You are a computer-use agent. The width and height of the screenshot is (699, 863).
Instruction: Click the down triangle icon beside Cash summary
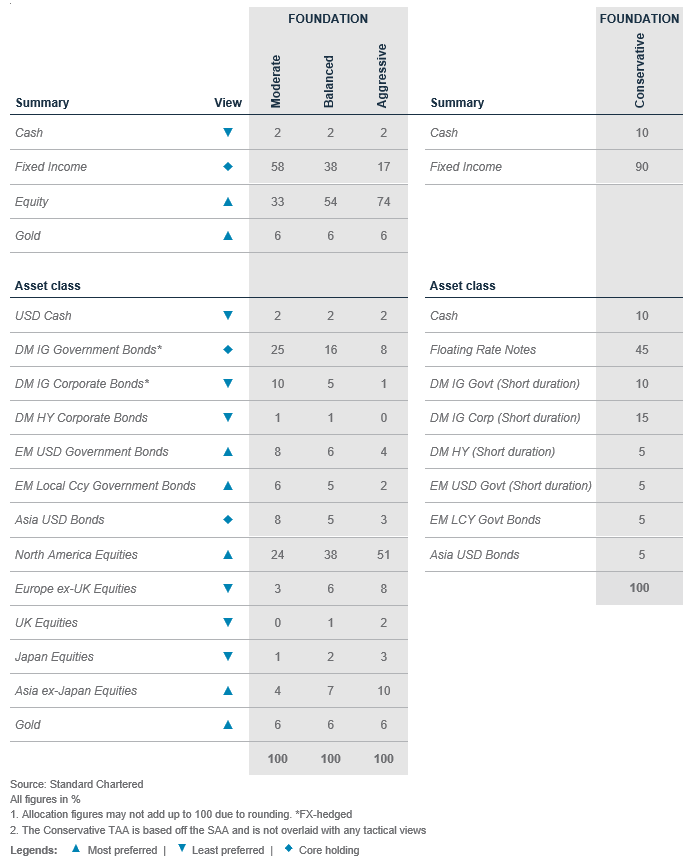[228, 132]
